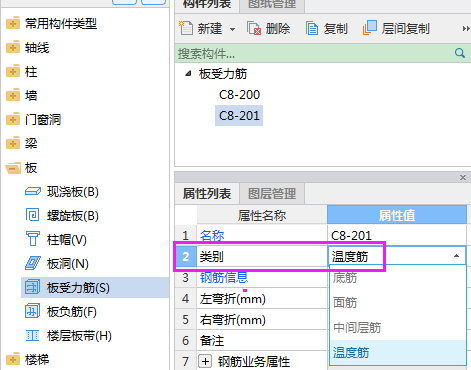The width and height of the screenshot is (471, 370).
Task: Click the 名称 property link
Action: [212, 236]
